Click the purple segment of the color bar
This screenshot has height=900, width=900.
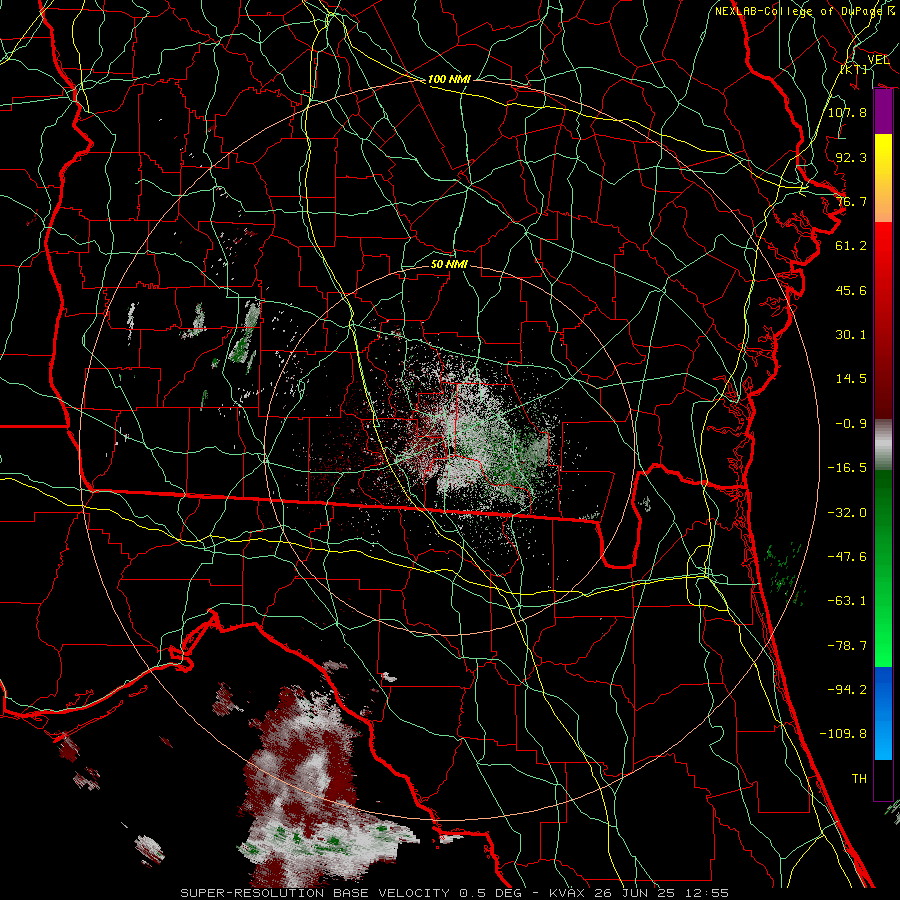coord(883,112)
